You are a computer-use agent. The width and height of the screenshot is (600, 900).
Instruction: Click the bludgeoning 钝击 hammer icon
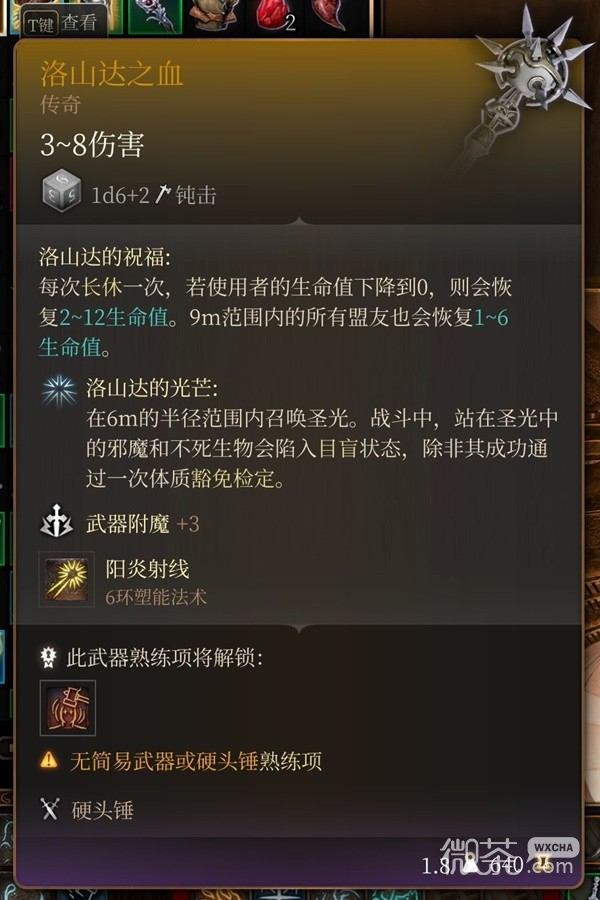coord(163,195)
